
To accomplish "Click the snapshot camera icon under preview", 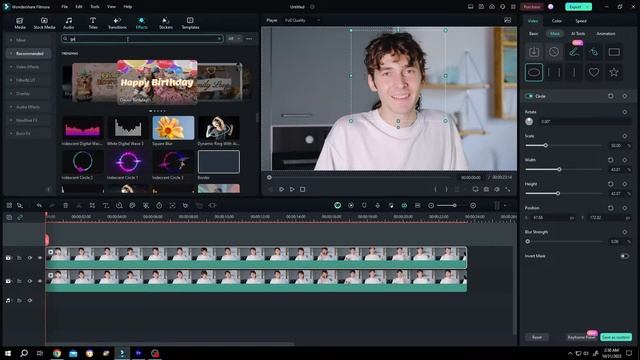I will pos(486,189).
